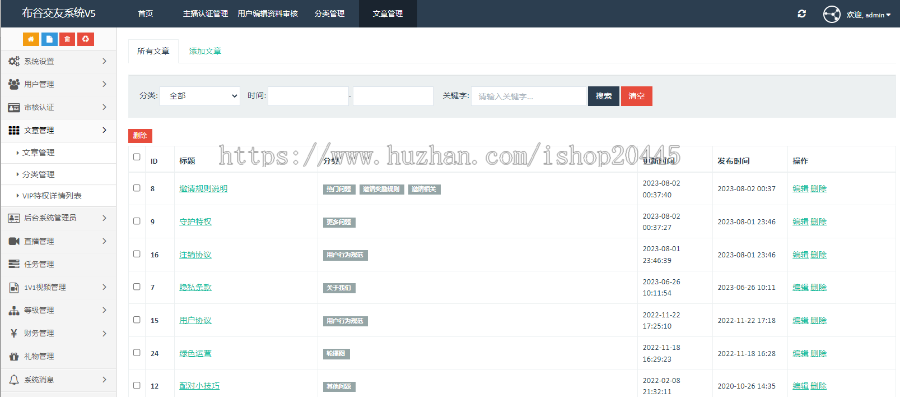Expand 系统设置 with its chevron

(x=104, y=61)
